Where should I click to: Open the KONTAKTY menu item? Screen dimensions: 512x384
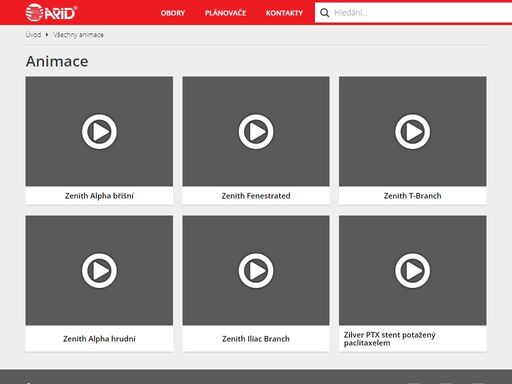pos(284,13)
